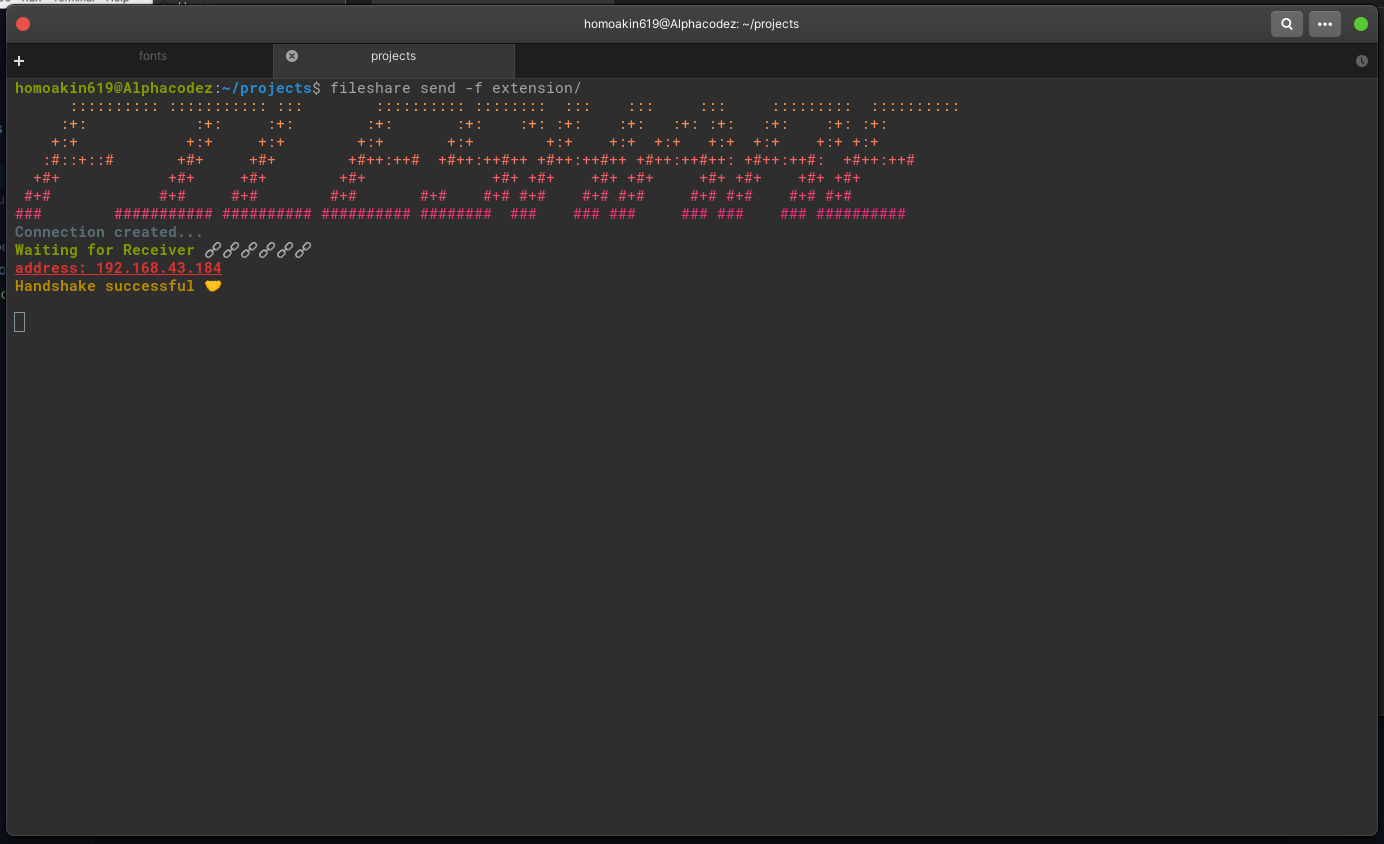Switch to the fonts tab

153,56
